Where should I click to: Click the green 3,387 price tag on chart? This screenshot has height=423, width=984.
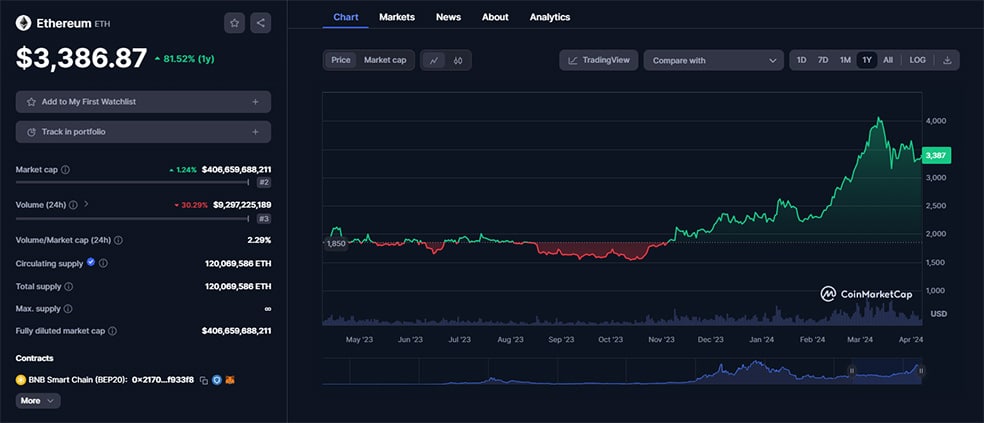pos(936,156)
